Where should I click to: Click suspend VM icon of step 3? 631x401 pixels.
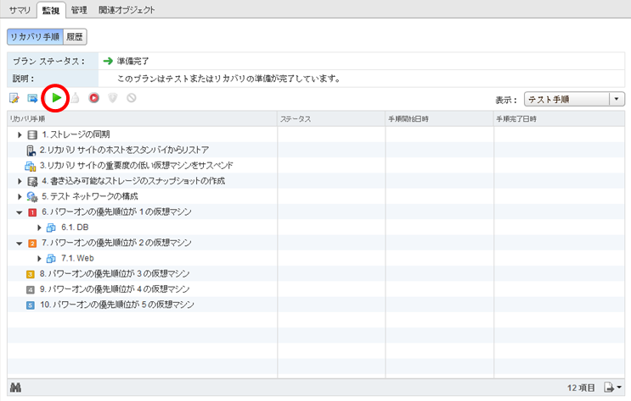30,166
